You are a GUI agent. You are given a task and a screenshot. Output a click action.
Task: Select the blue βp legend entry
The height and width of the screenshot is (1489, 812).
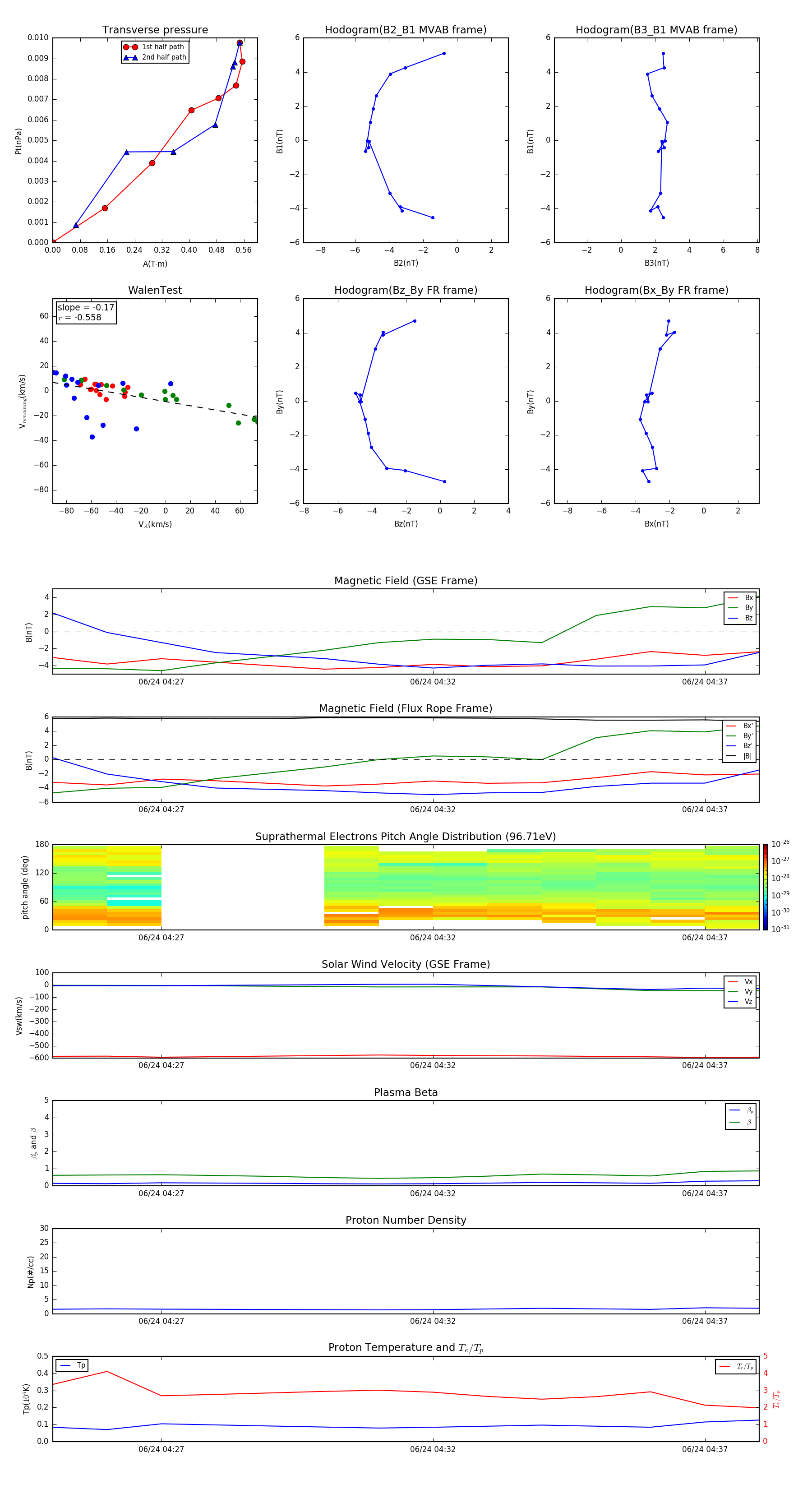click(x=741, y=1110)
